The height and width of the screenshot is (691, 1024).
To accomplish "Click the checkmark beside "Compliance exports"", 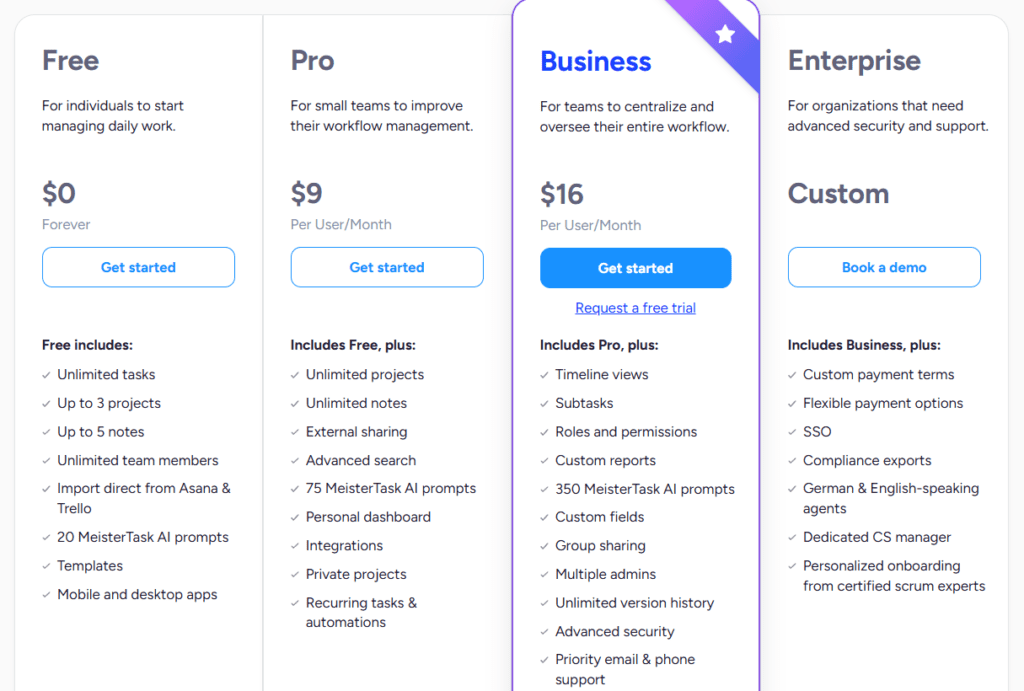I will pos(793,460).
